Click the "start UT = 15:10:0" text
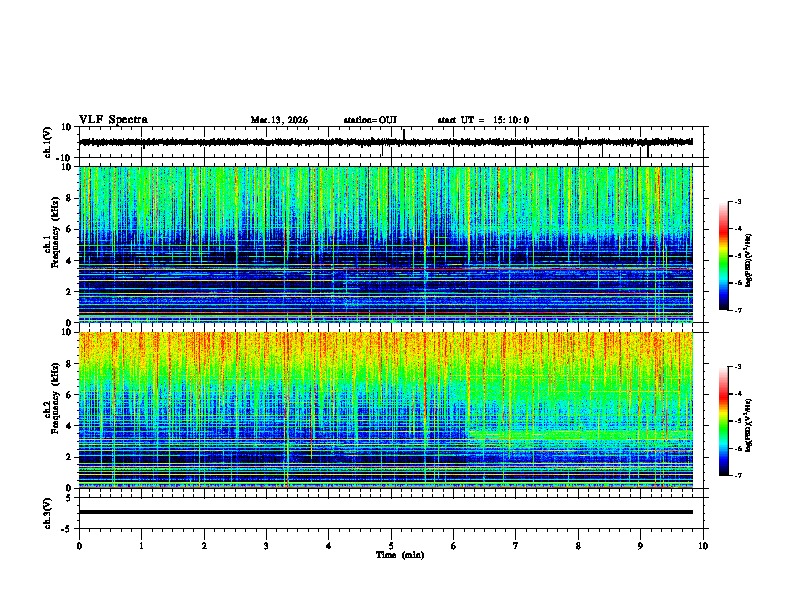This screenshot has width=792, height=612. pyautogui.click(x=483, y=120)
